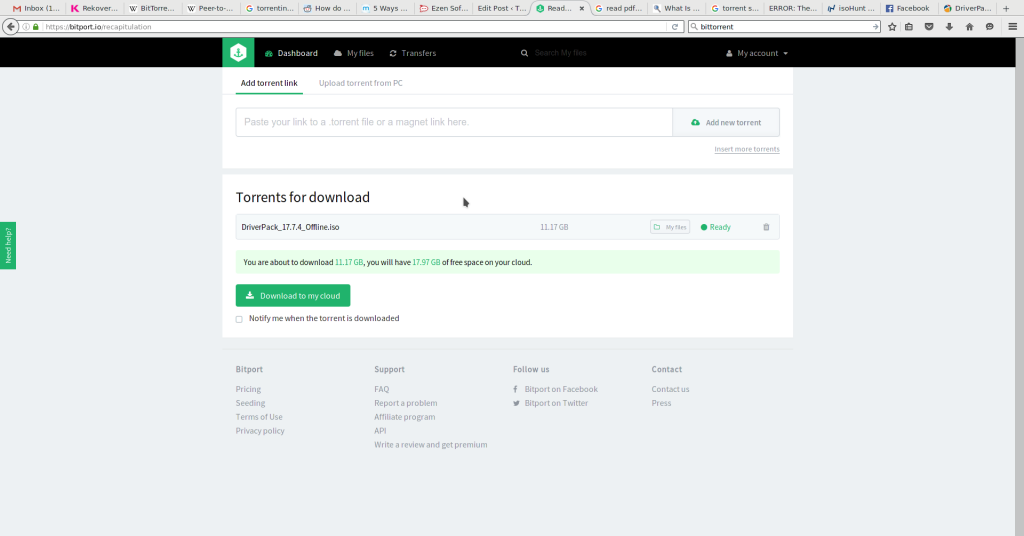This screenshot has height=536, width=1024.
Task: Open the API footer link
Action: [380, 431]
